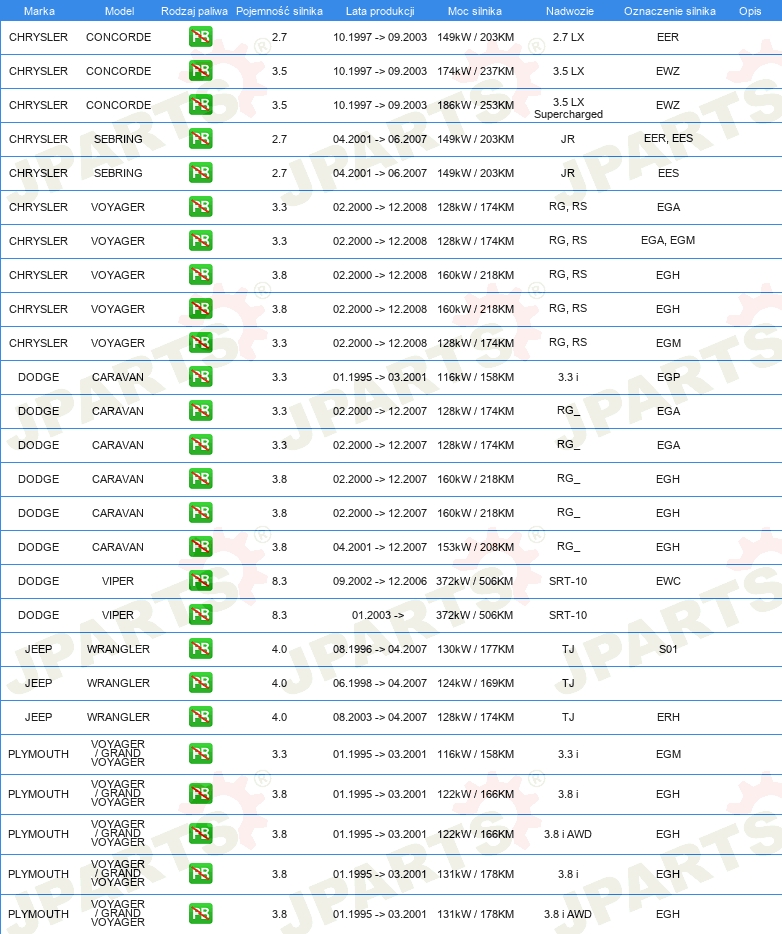Click the fuel icon in the Plymouth 3.3 EGM row
This screenshot has width=782, height=934.
tap(201, 754)
